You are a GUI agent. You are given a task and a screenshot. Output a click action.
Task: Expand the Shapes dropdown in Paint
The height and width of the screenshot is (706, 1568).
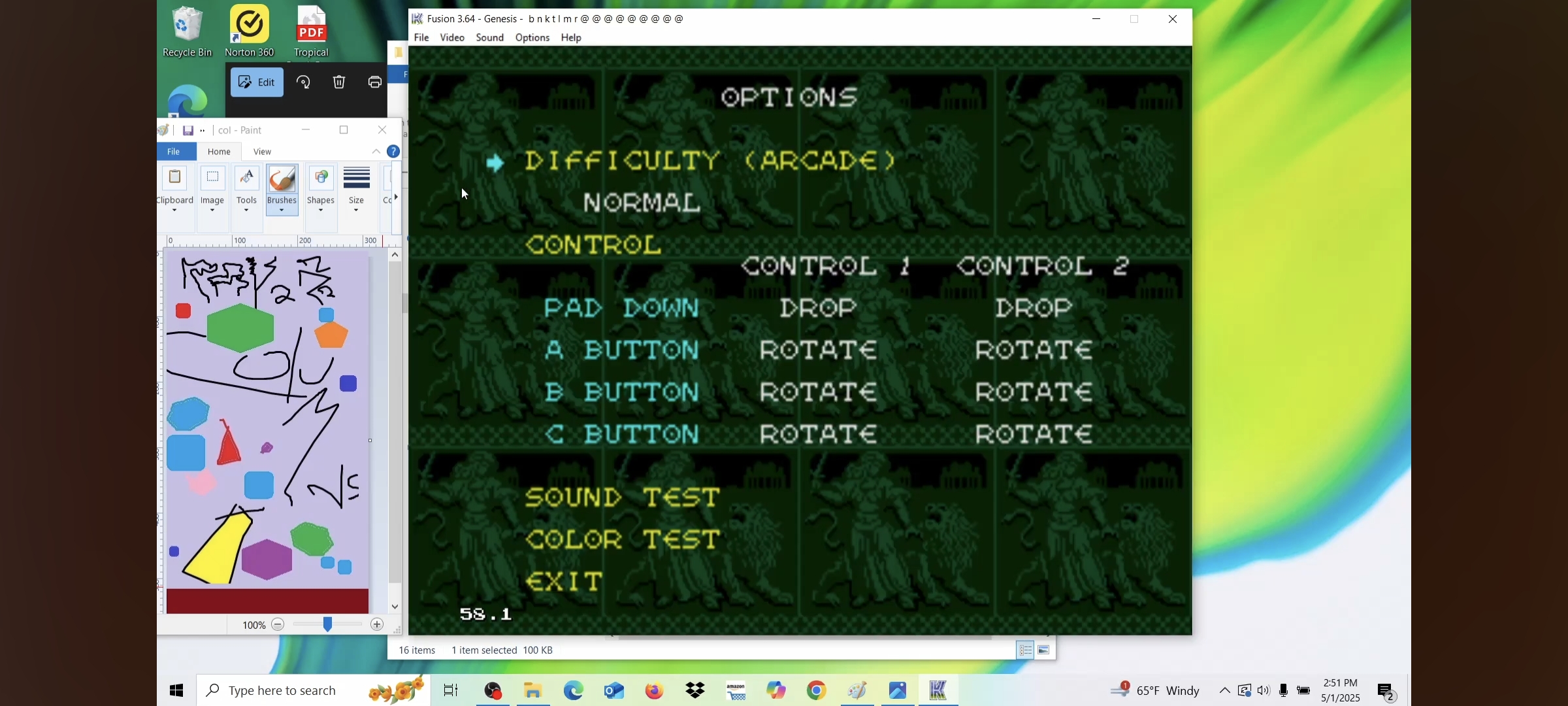point(321,210)
